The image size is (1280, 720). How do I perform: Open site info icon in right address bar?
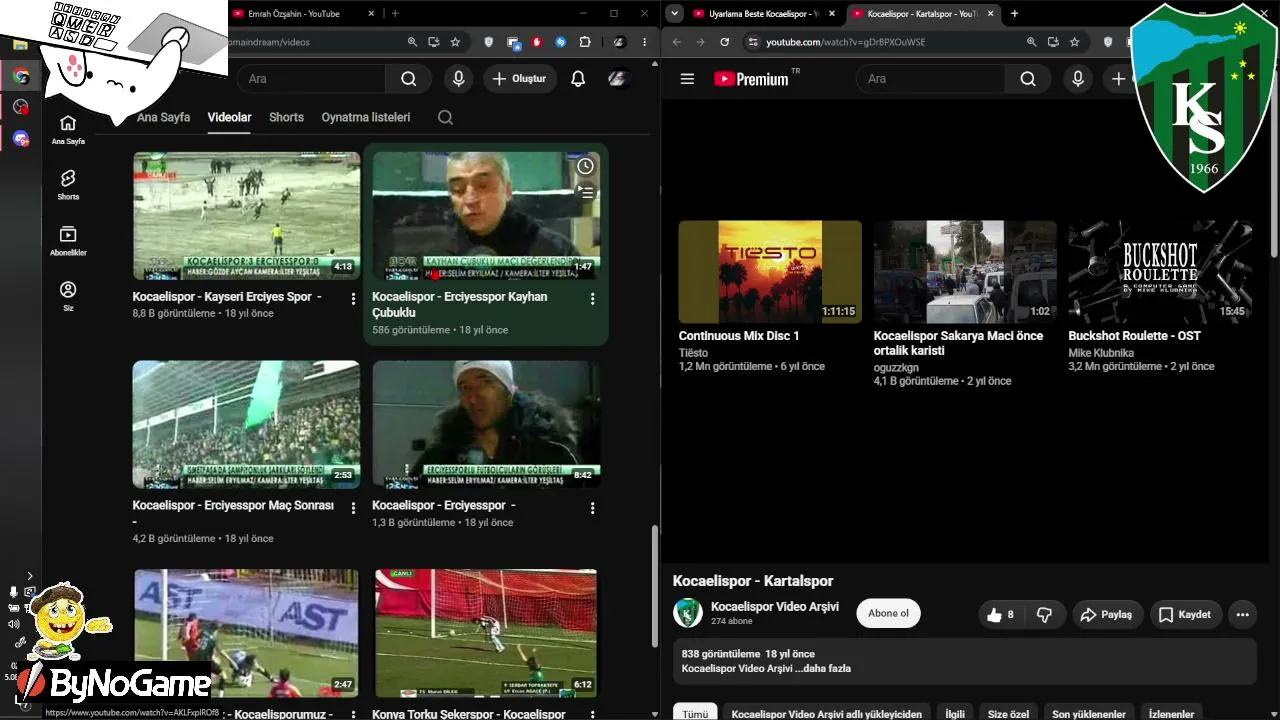(x=754, y=42)
